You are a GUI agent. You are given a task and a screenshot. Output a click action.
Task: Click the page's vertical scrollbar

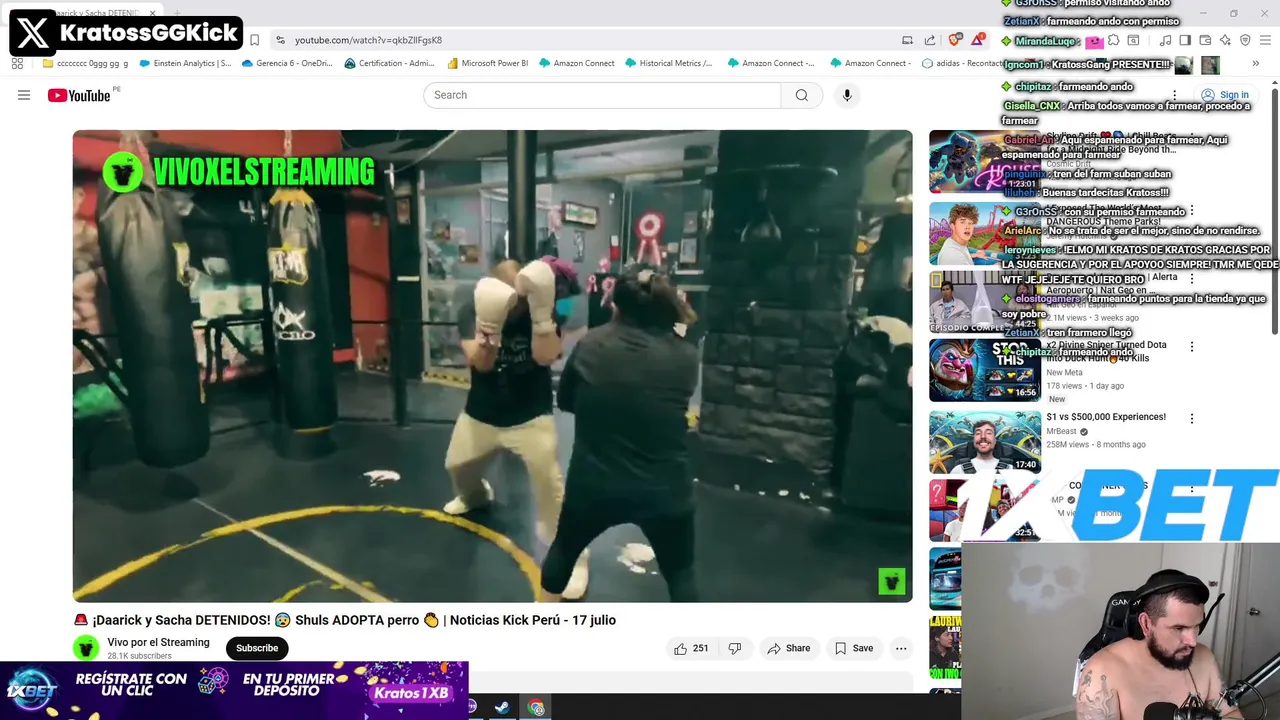[1275, 212]
